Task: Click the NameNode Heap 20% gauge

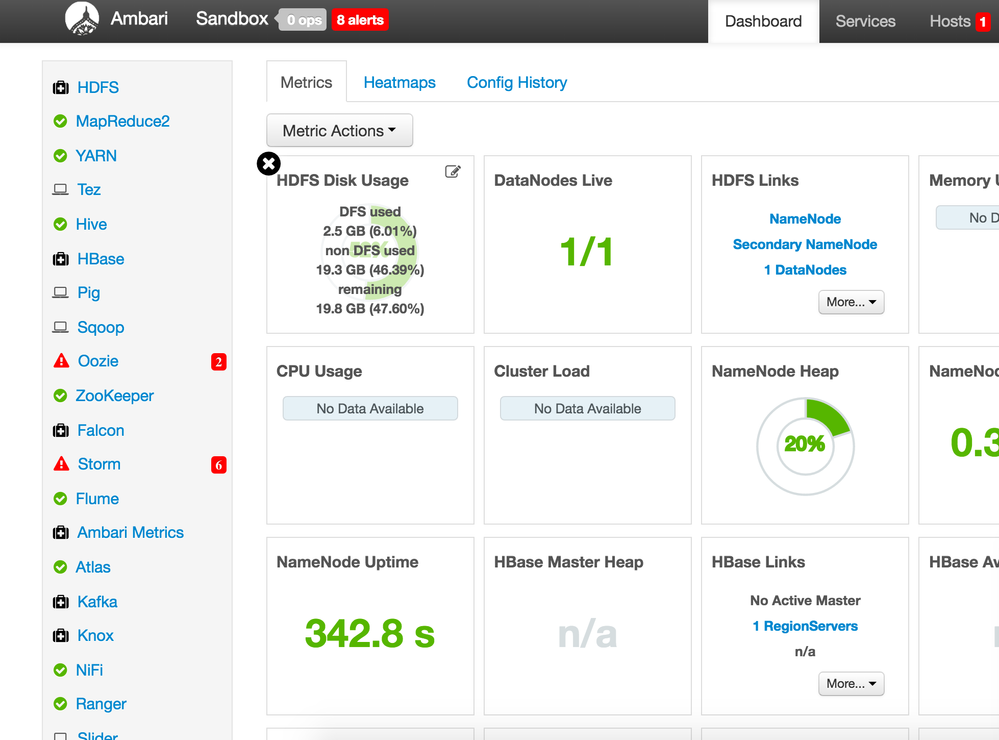Action: click(x=805, y=446)
